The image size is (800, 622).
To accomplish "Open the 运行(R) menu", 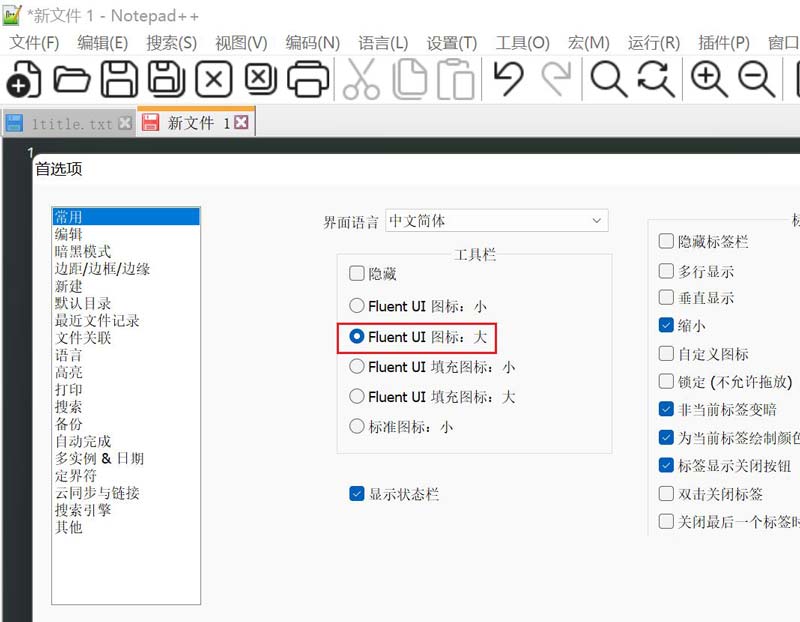I will [x=654, y=42].
